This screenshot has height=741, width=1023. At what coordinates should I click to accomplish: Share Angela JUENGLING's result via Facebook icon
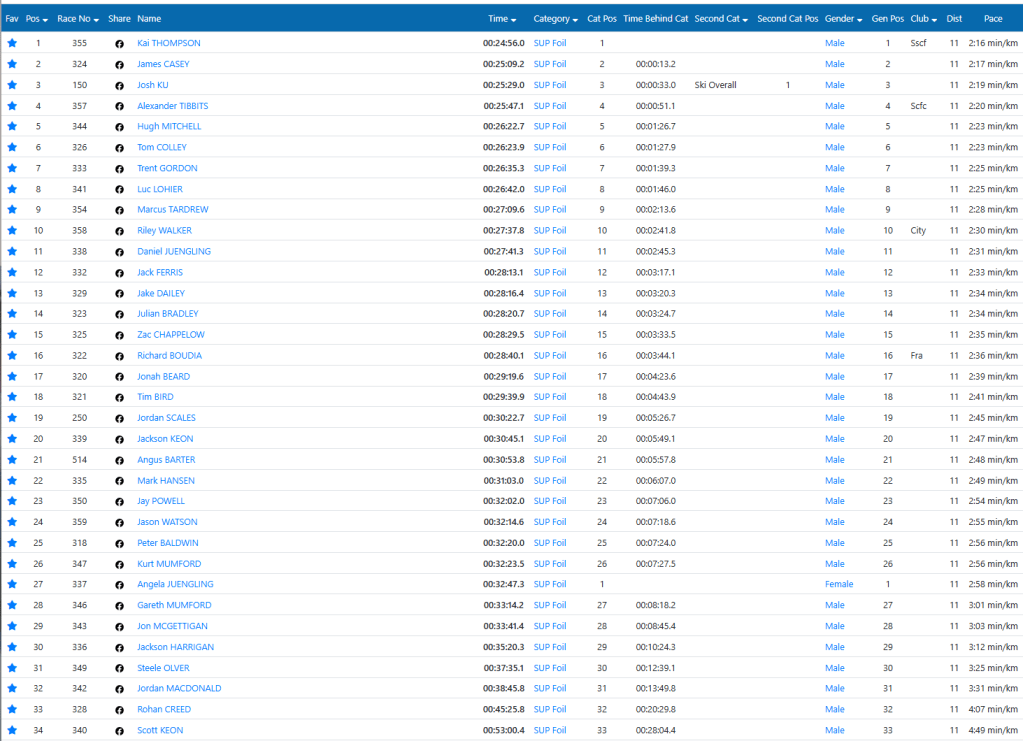(x=119, y=585)
